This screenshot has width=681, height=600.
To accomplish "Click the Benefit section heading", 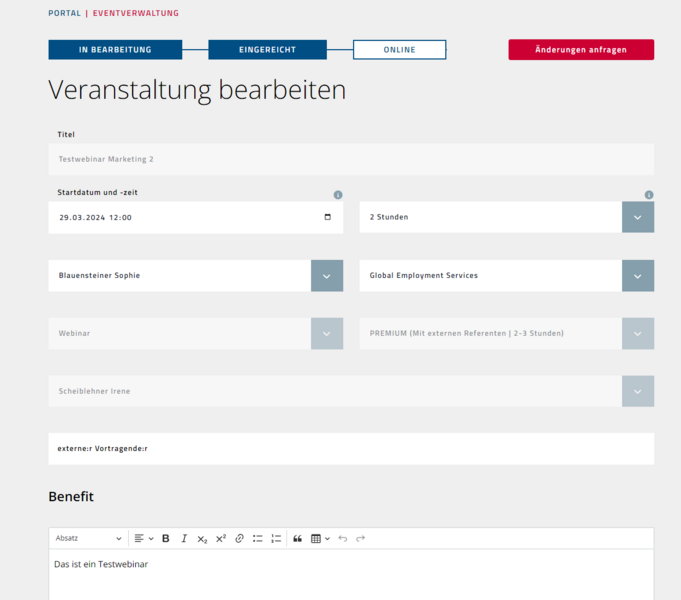I will 71,496.
